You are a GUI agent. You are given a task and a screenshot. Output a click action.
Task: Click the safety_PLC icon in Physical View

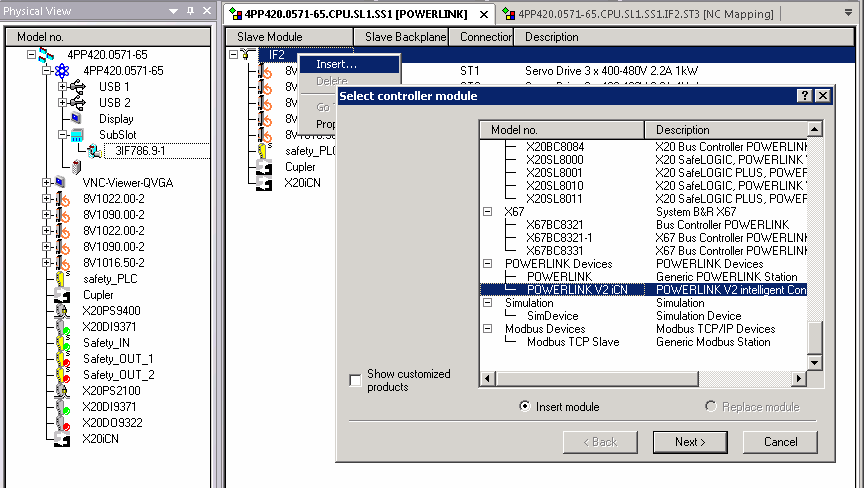(62, 278)
